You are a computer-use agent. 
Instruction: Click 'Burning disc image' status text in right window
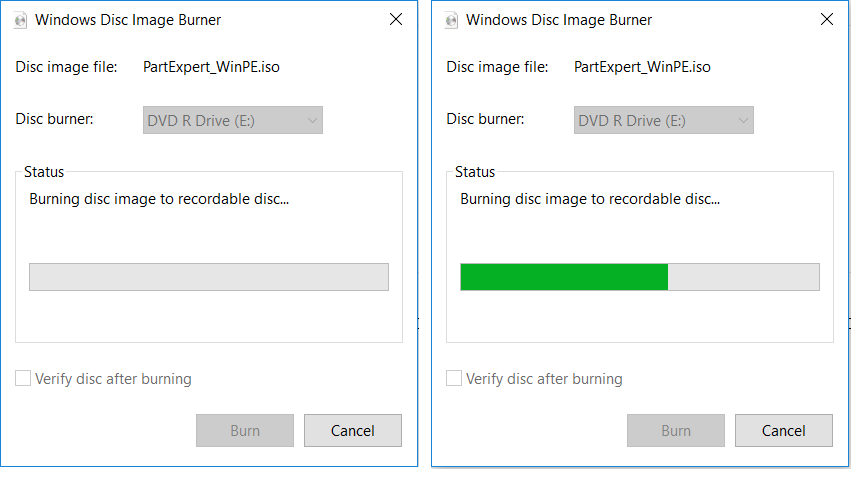[x=590, y=199]
